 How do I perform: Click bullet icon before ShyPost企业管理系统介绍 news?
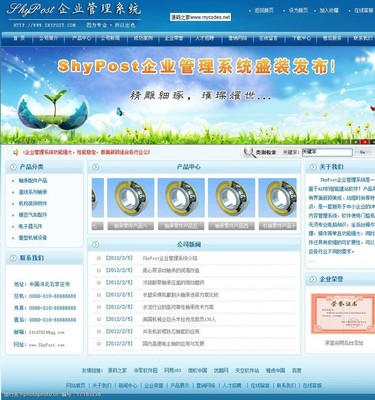tap(99, 258)
